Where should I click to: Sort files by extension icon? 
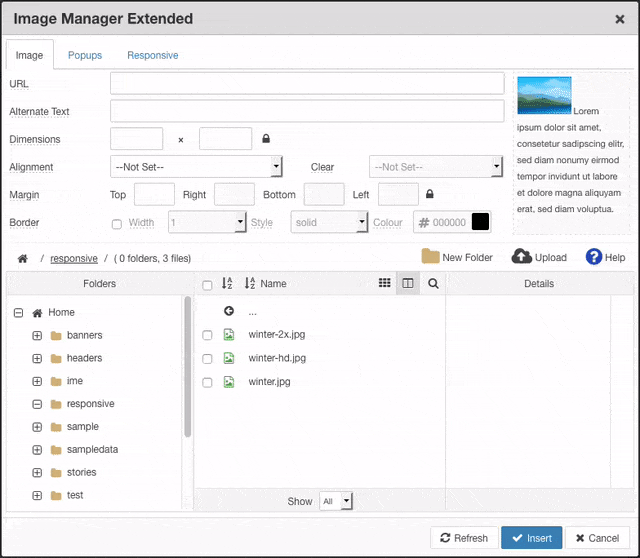[227, 284]
